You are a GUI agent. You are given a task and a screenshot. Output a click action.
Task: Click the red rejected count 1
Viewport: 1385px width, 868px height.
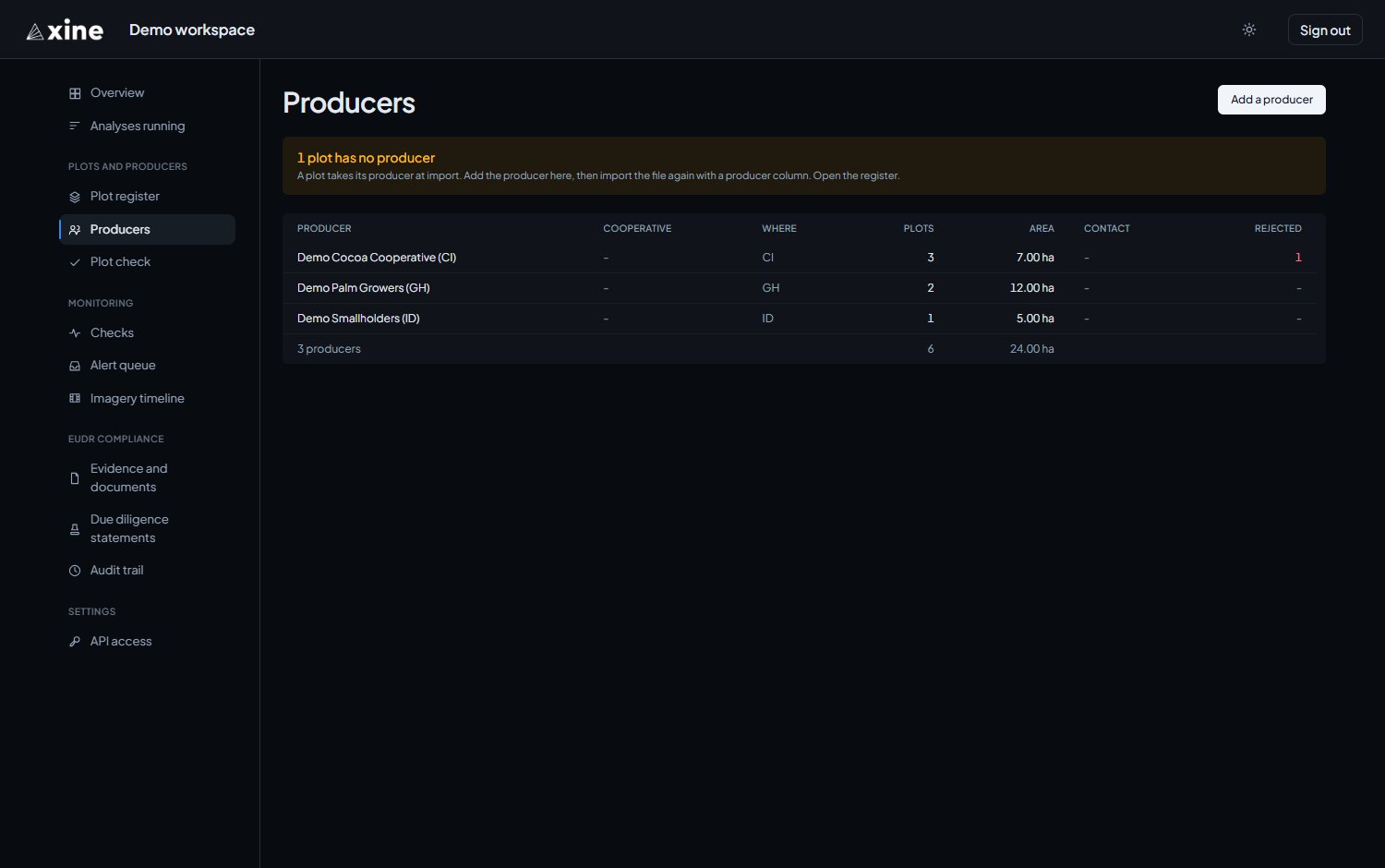click(x=1298, y=258)
